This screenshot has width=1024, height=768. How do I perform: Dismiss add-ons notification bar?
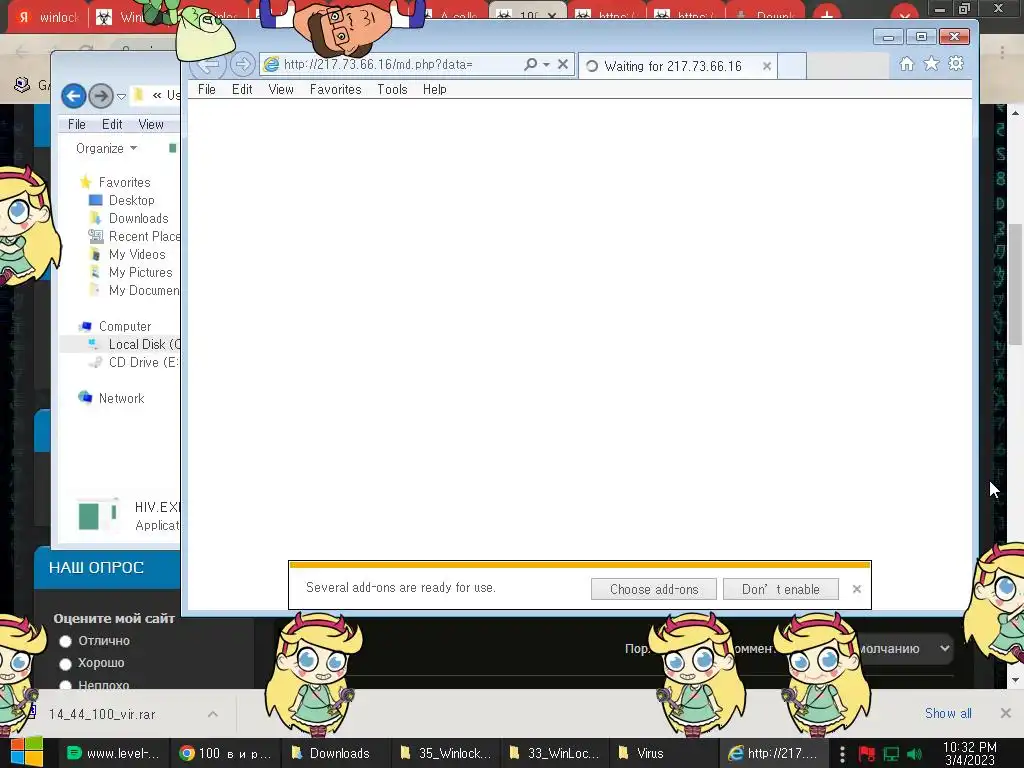pyautogui.click(x=857, y=589)
